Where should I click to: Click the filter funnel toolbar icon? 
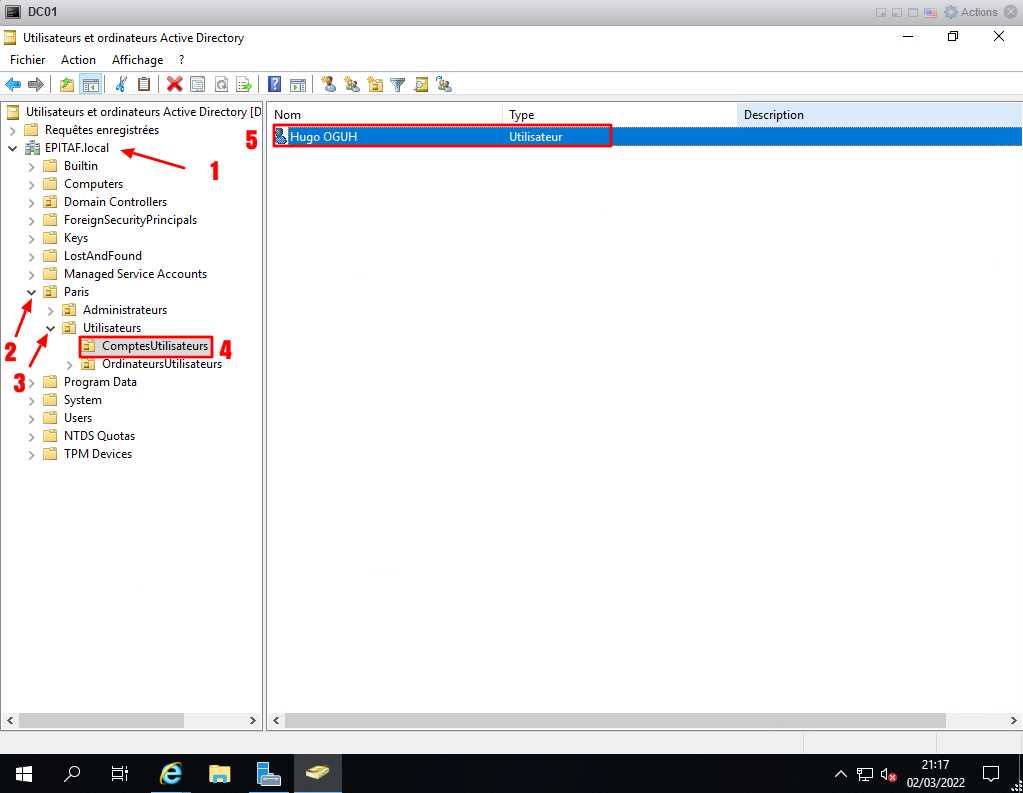click(398, 85)
